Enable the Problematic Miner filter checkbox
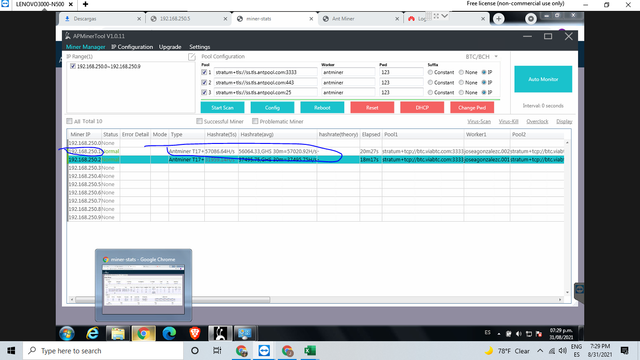 pyautogui.click(x=255, y=121)
